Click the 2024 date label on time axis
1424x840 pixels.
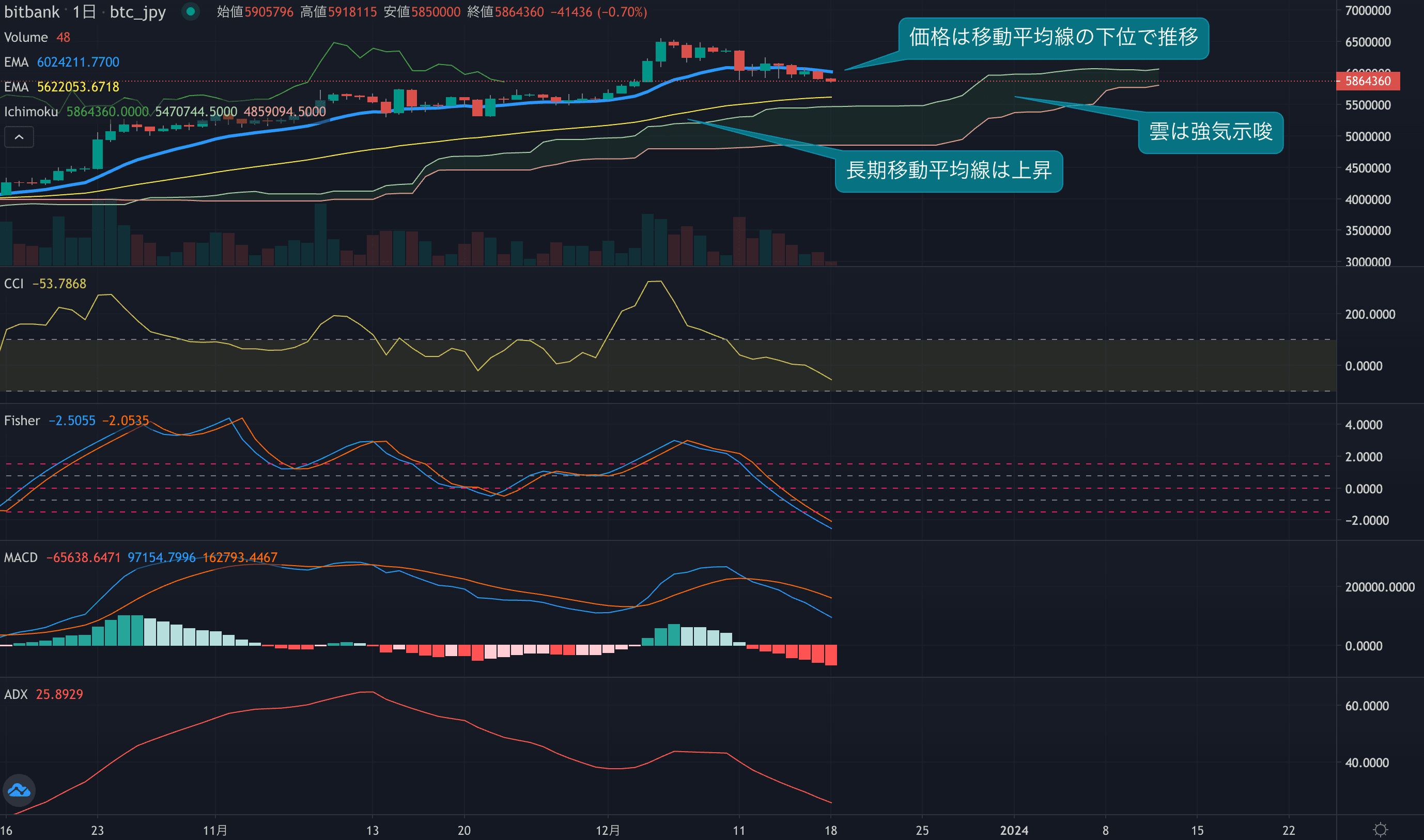1014,830
